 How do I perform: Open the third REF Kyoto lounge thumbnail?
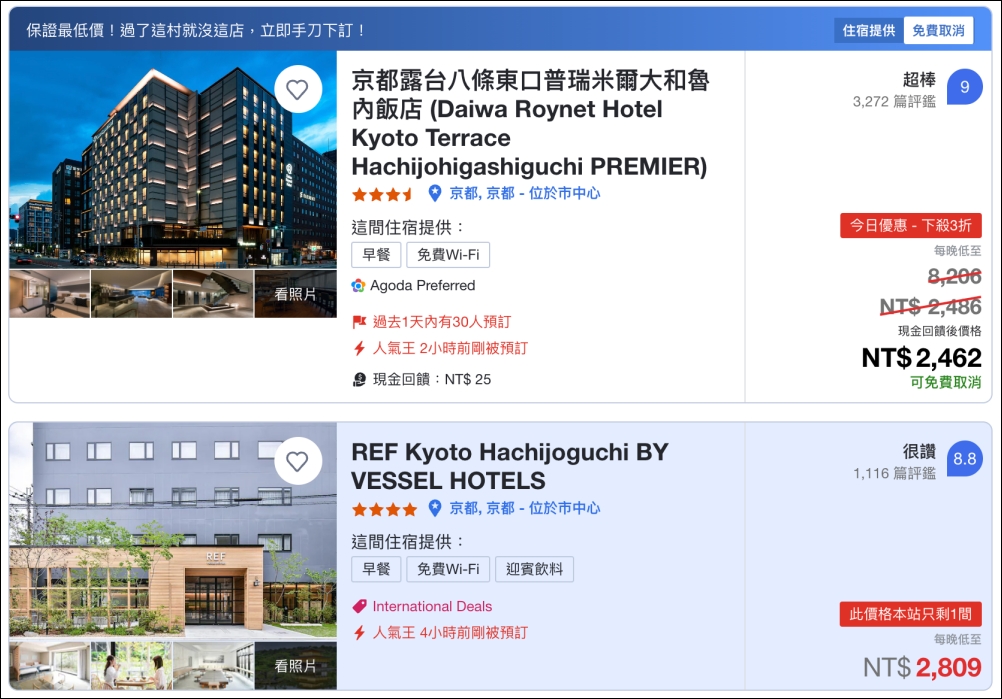pos(213,666)
